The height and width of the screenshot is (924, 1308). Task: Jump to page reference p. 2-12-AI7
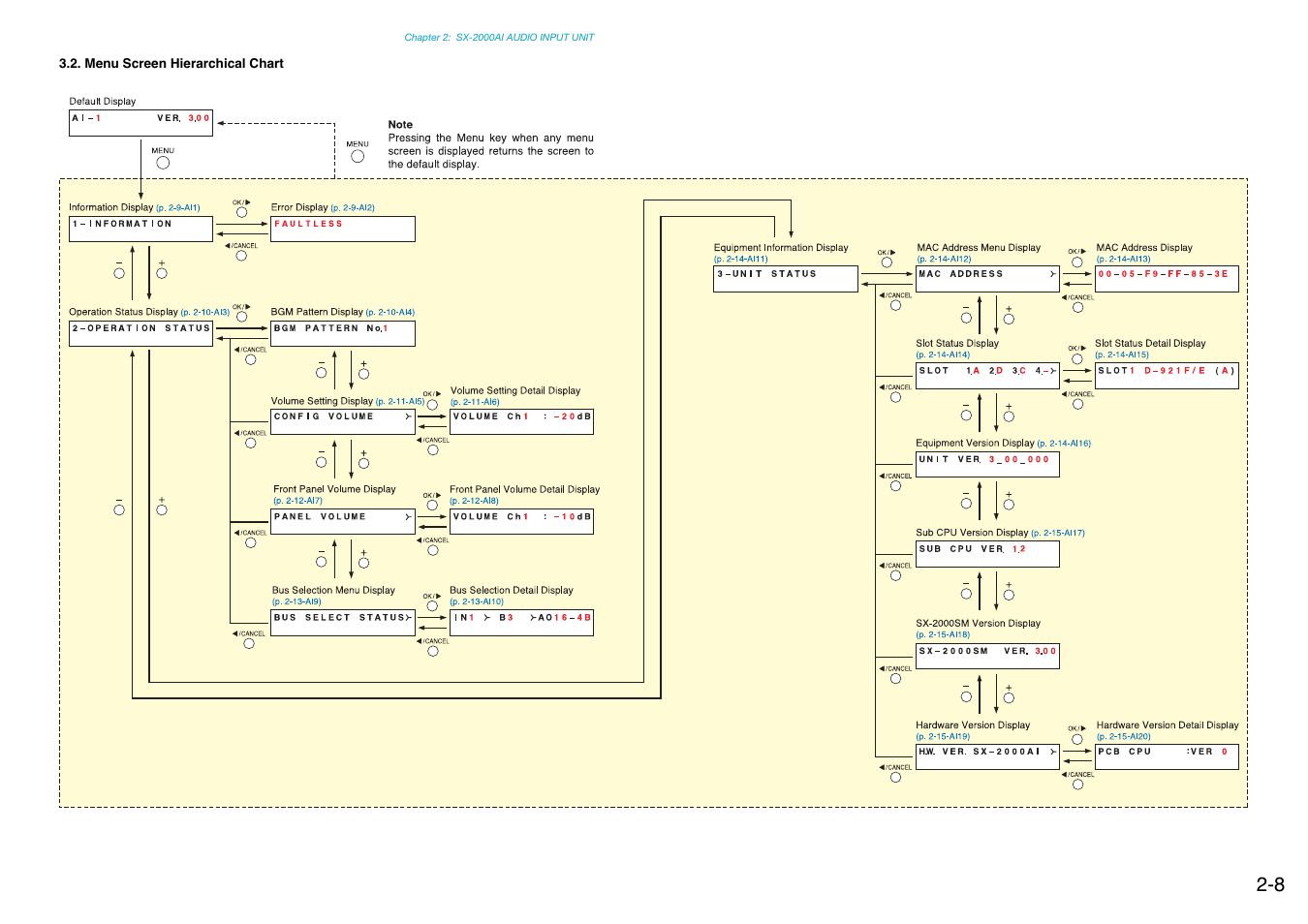pos(297,501)
